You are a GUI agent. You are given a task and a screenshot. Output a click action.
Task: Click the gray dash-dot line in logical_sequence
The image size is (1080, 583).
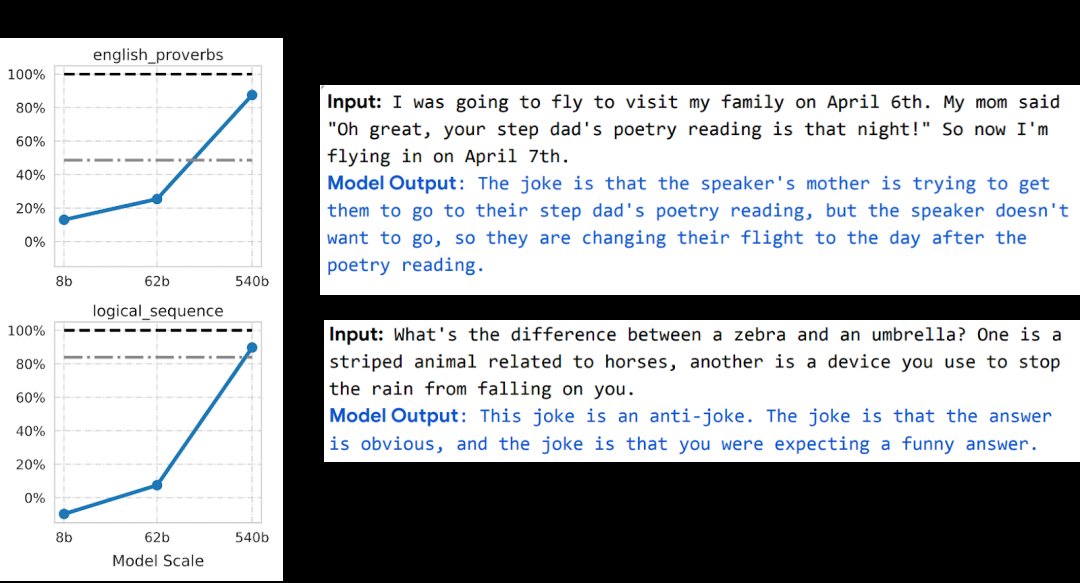pyautogui.click(x=158, y=358)
